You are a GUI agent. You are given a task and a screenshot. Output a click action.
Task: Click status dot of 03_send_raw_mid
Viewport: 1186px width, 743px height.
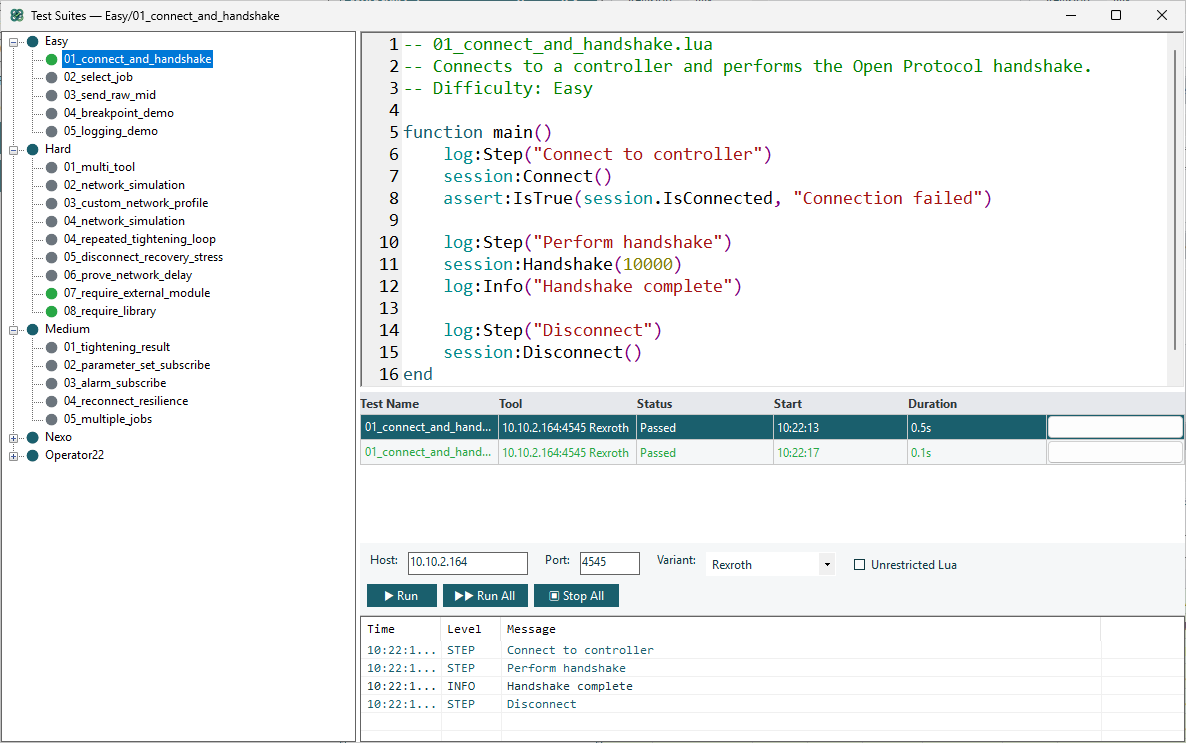pos(51,95)
